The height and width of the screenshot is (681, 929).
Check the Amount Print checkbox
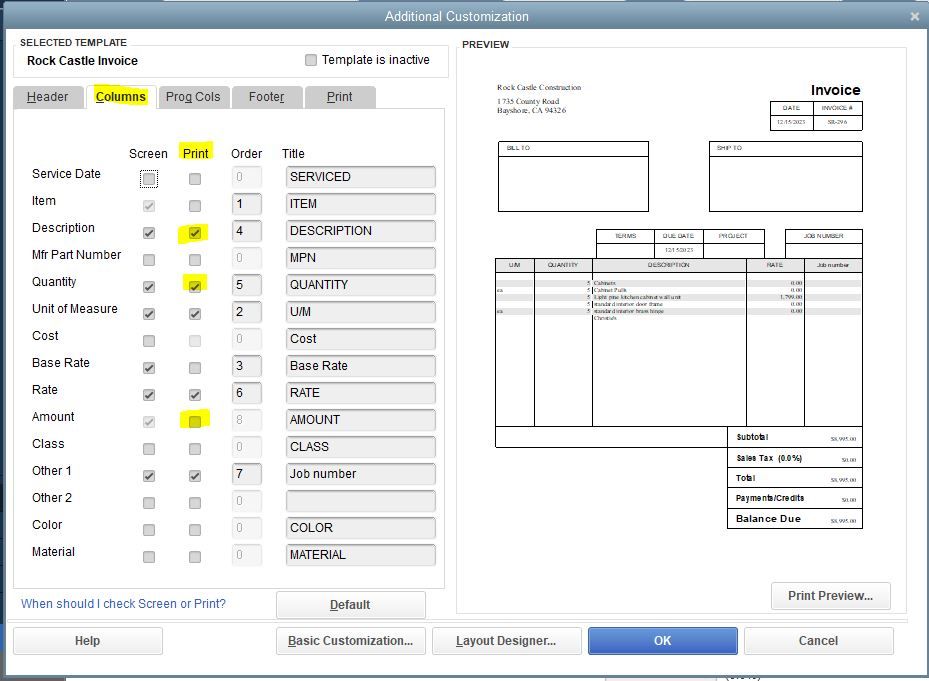[x=194, y=421]
